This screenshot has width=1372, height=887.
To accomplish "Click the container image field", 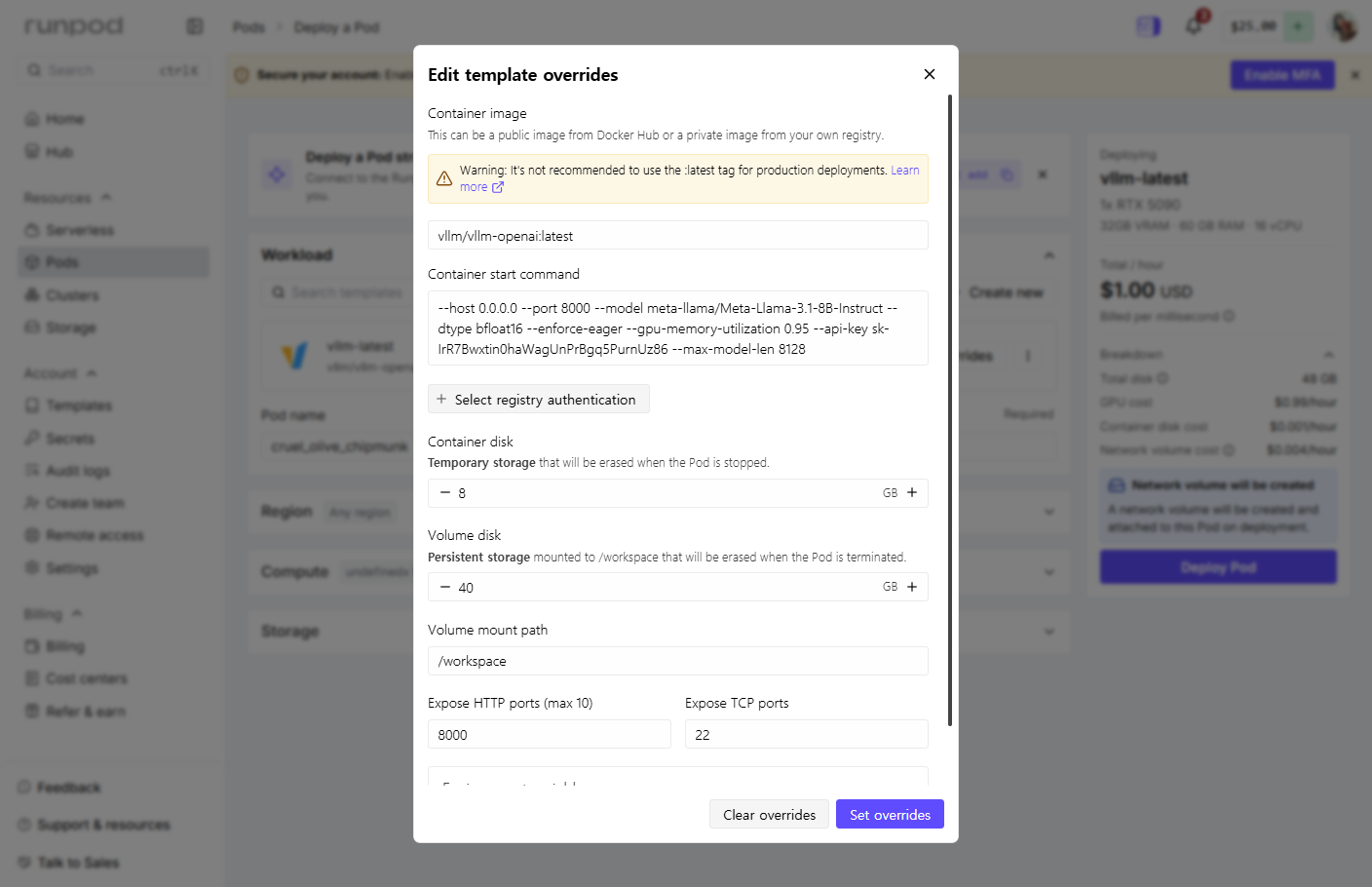I will [678, 236].
